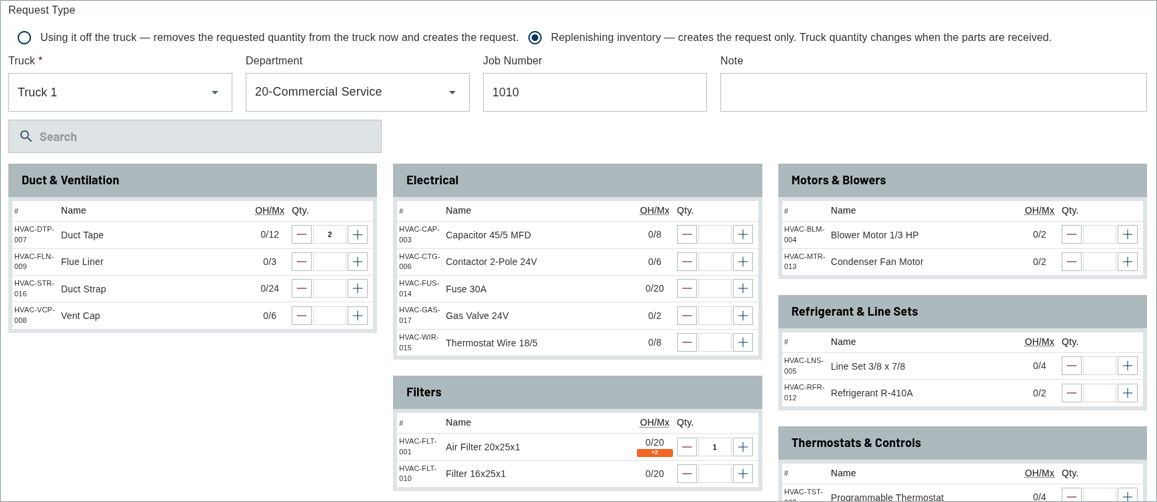Increase quantity for Duct Tape
The image size is (1157, 502).
tap(358, 235)
